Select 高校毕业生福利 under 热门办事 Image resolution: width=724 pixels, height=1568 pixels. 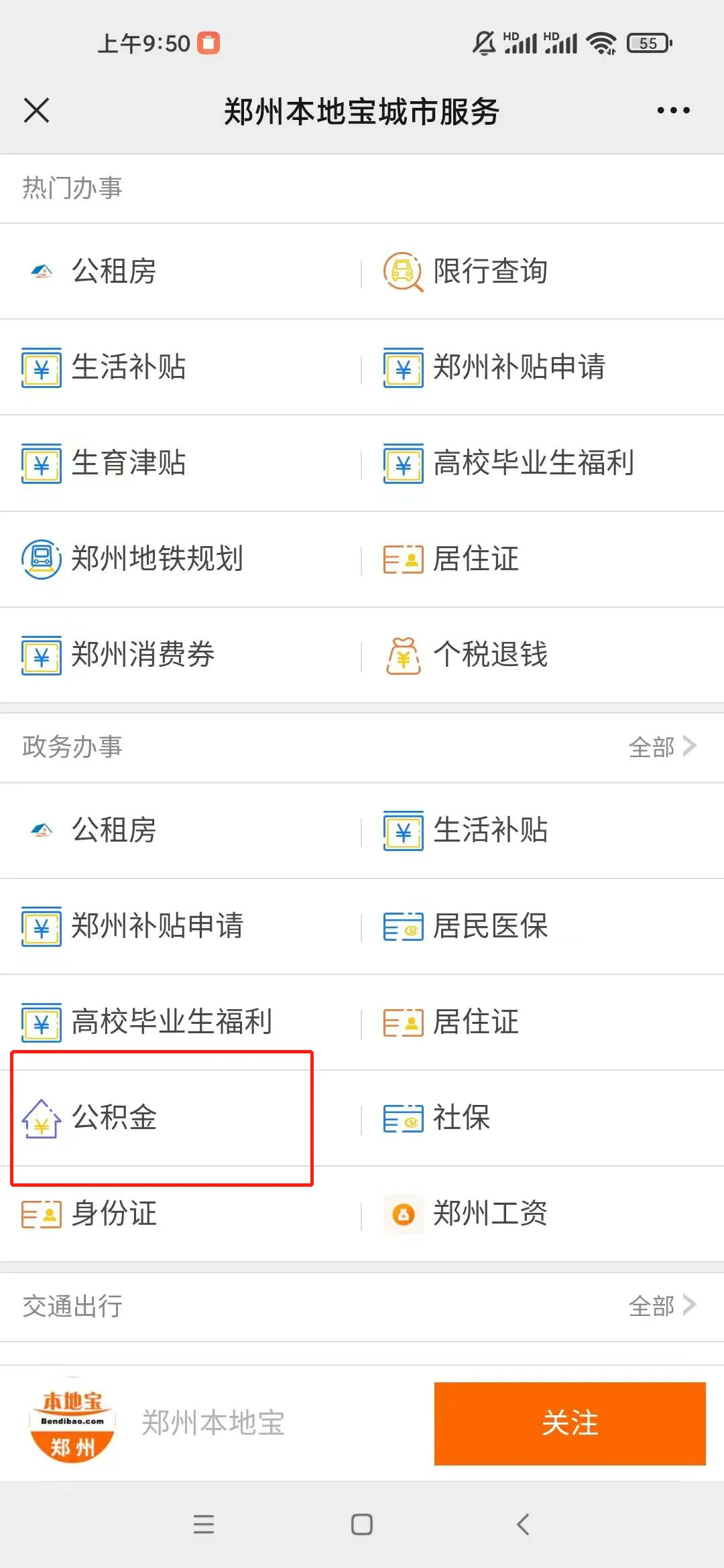pyautogui.click(x=534, y=463)
